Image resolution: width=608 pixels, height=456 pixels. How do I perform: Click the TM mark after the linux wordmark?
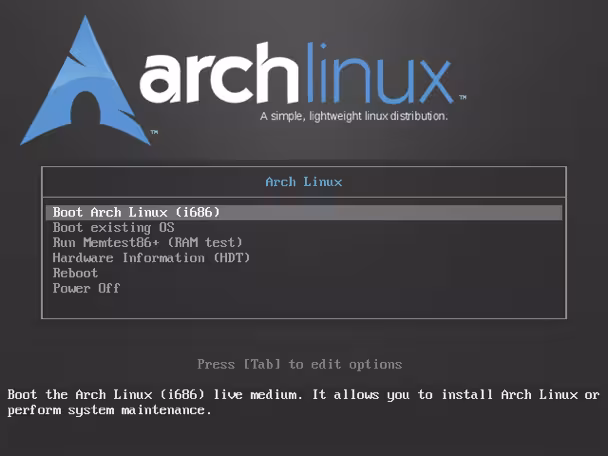[463, 97]
